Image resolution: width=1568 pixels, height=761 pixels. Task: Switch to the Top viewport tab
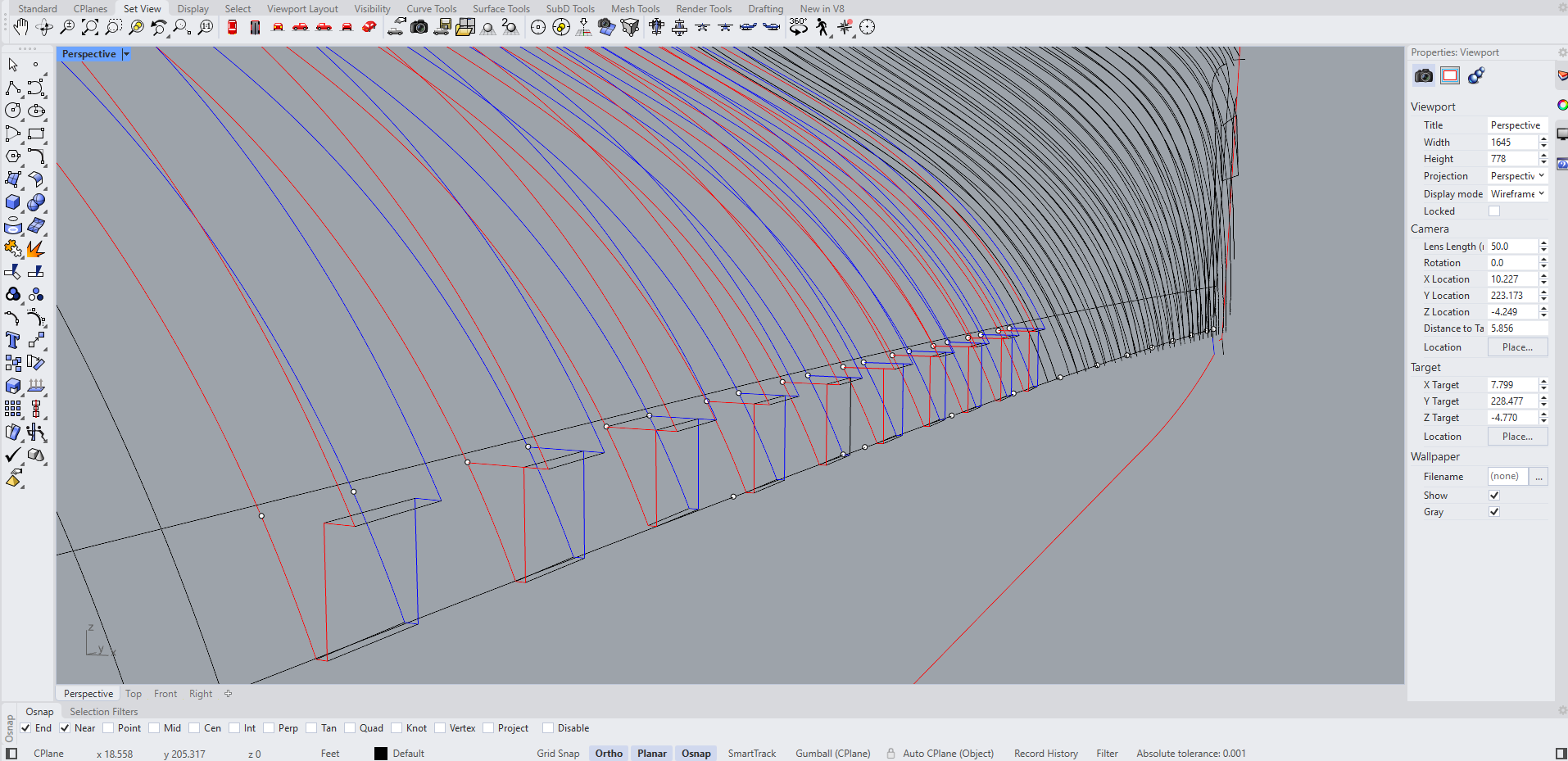pyautogui.click(x=134, y=694)
